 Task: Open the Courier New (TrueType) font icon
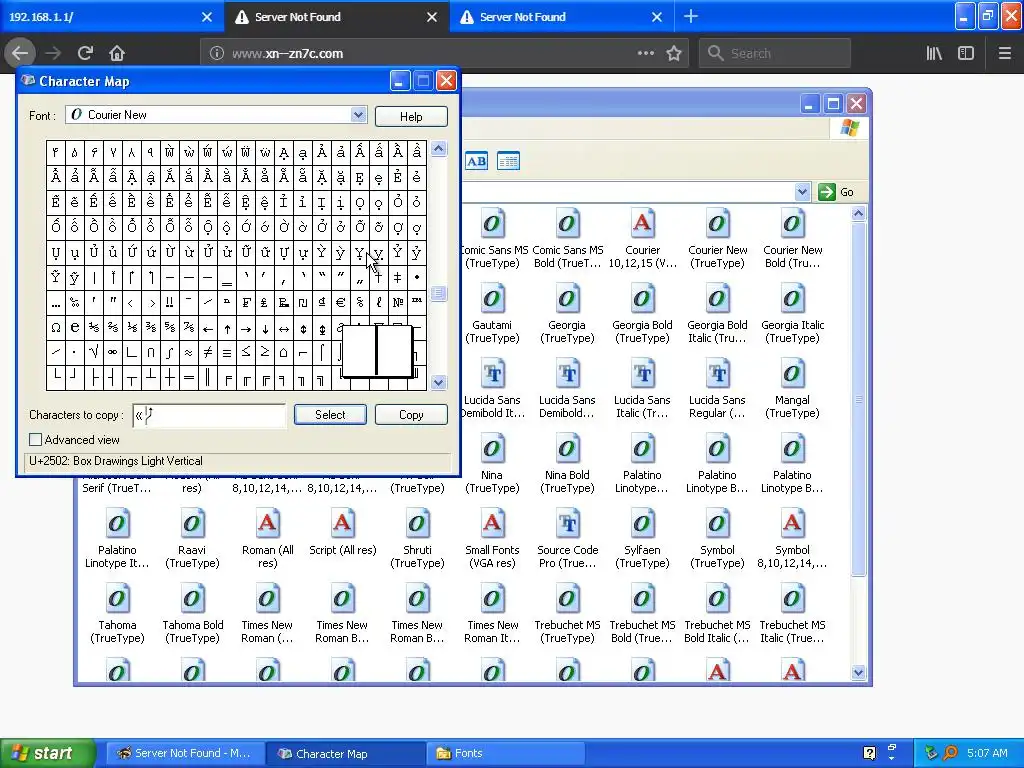pyautogui.click(x=716, y=224)
